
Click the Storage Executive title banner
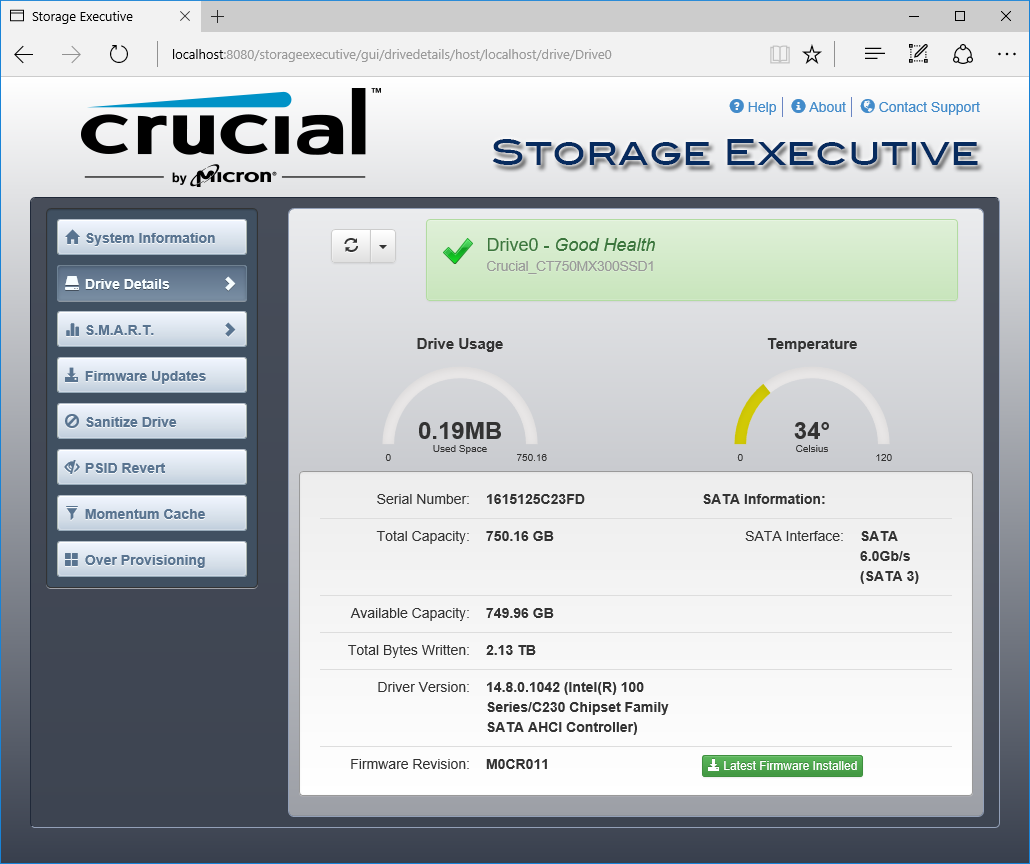click(736, 153)
